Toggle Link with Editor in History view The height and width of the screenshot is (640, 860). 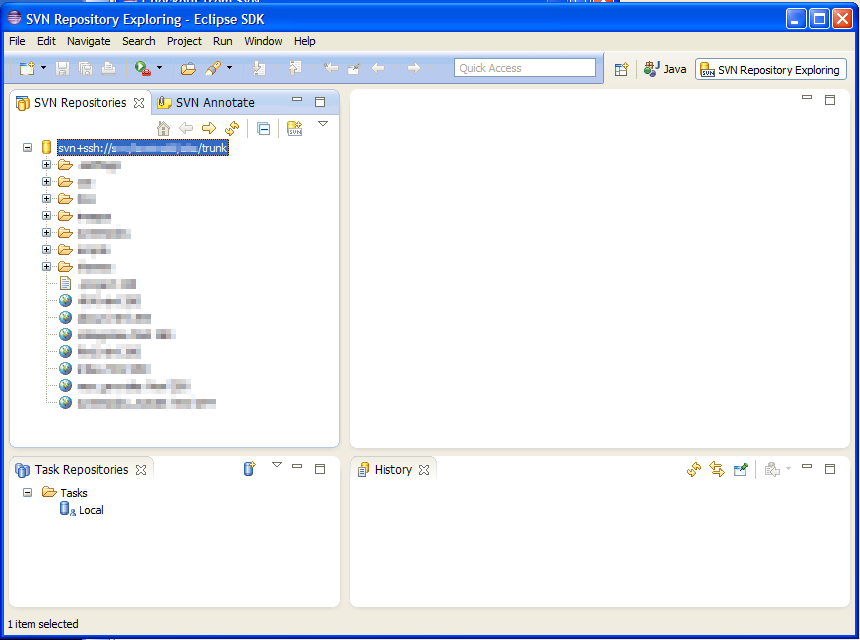pyautogui.click(x=719, y=468)
